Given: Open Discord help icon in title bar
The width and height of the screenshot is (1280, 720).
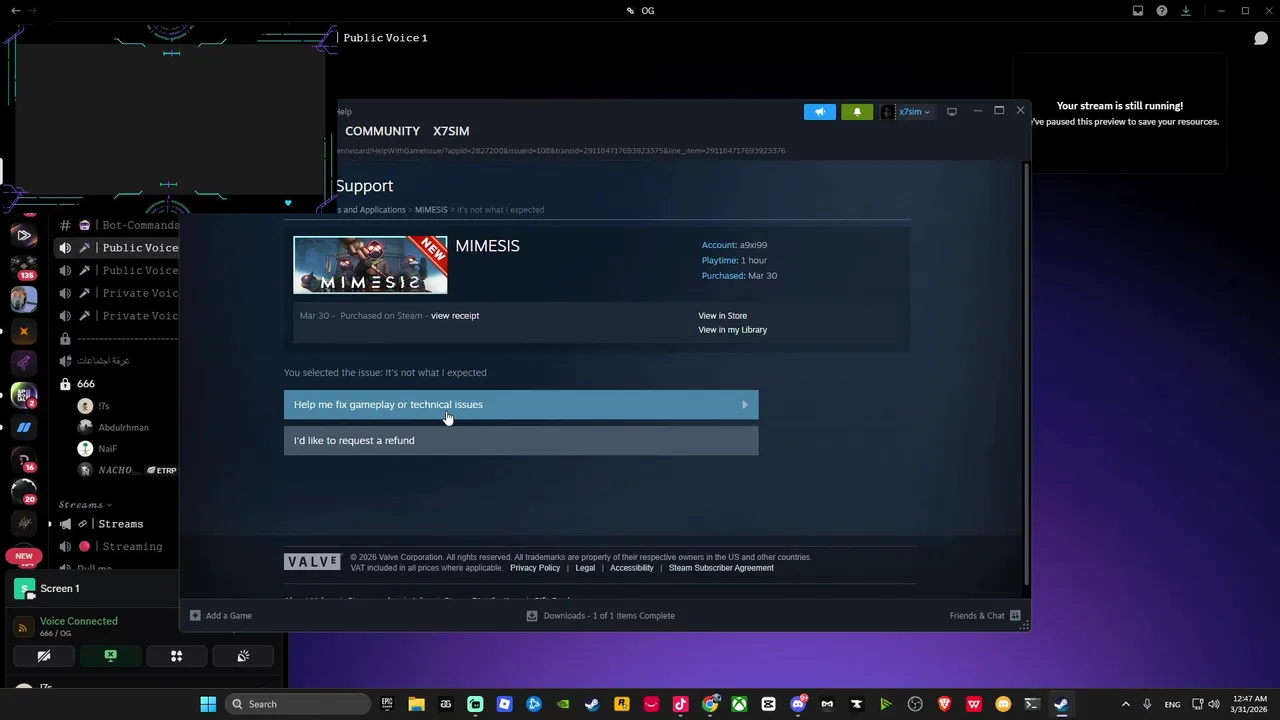Looking at the screenshot, I should point(1162,11).
